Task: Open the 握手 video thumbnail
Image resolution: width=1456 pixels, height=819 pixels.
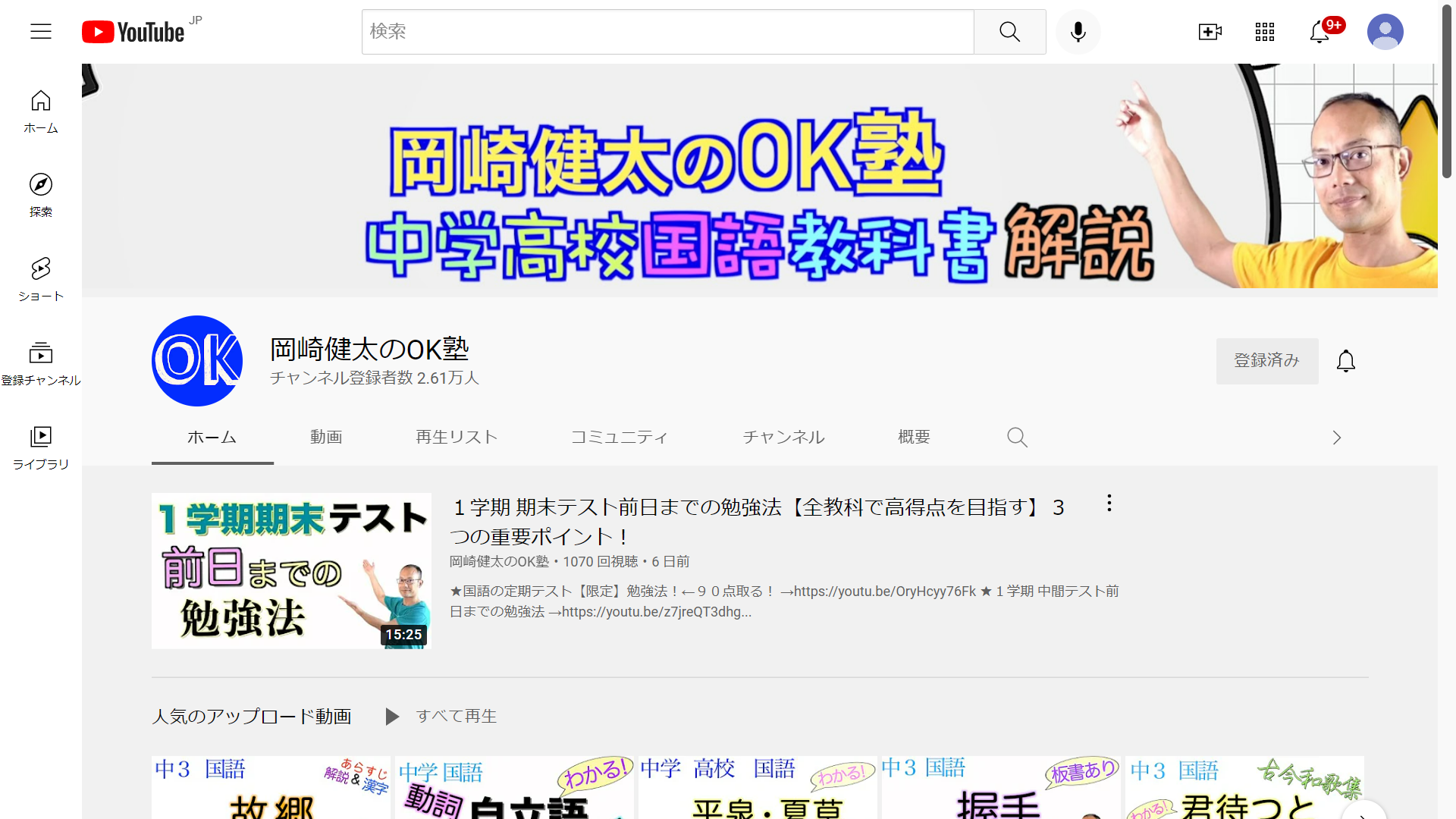Action: click(1001, 787)
